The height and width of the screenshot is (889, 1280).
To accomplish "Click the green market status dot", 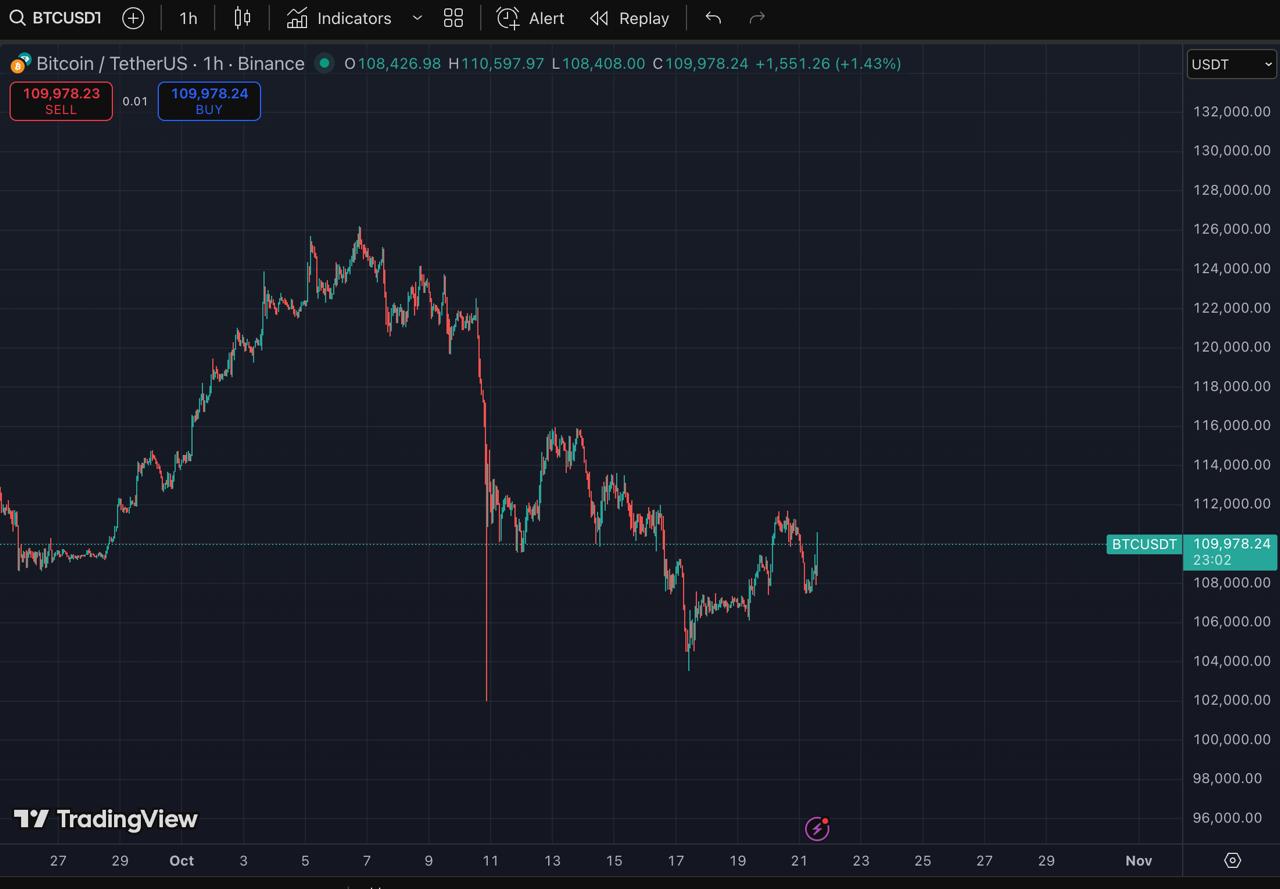I will click(x=324, y=63).
